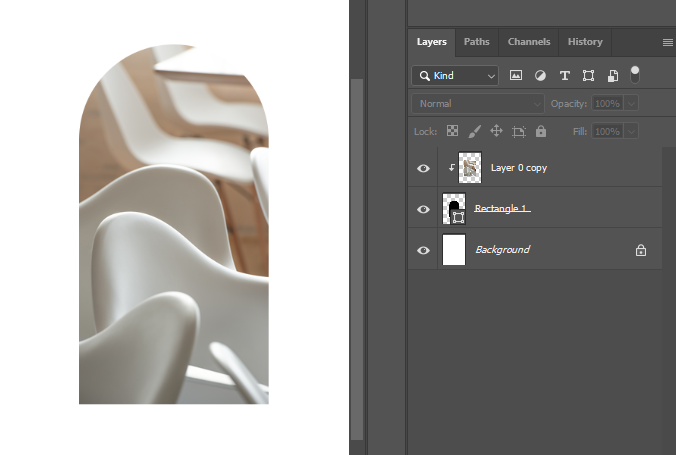
Task: Switch to the Paths tab
Action: point(476,42)
